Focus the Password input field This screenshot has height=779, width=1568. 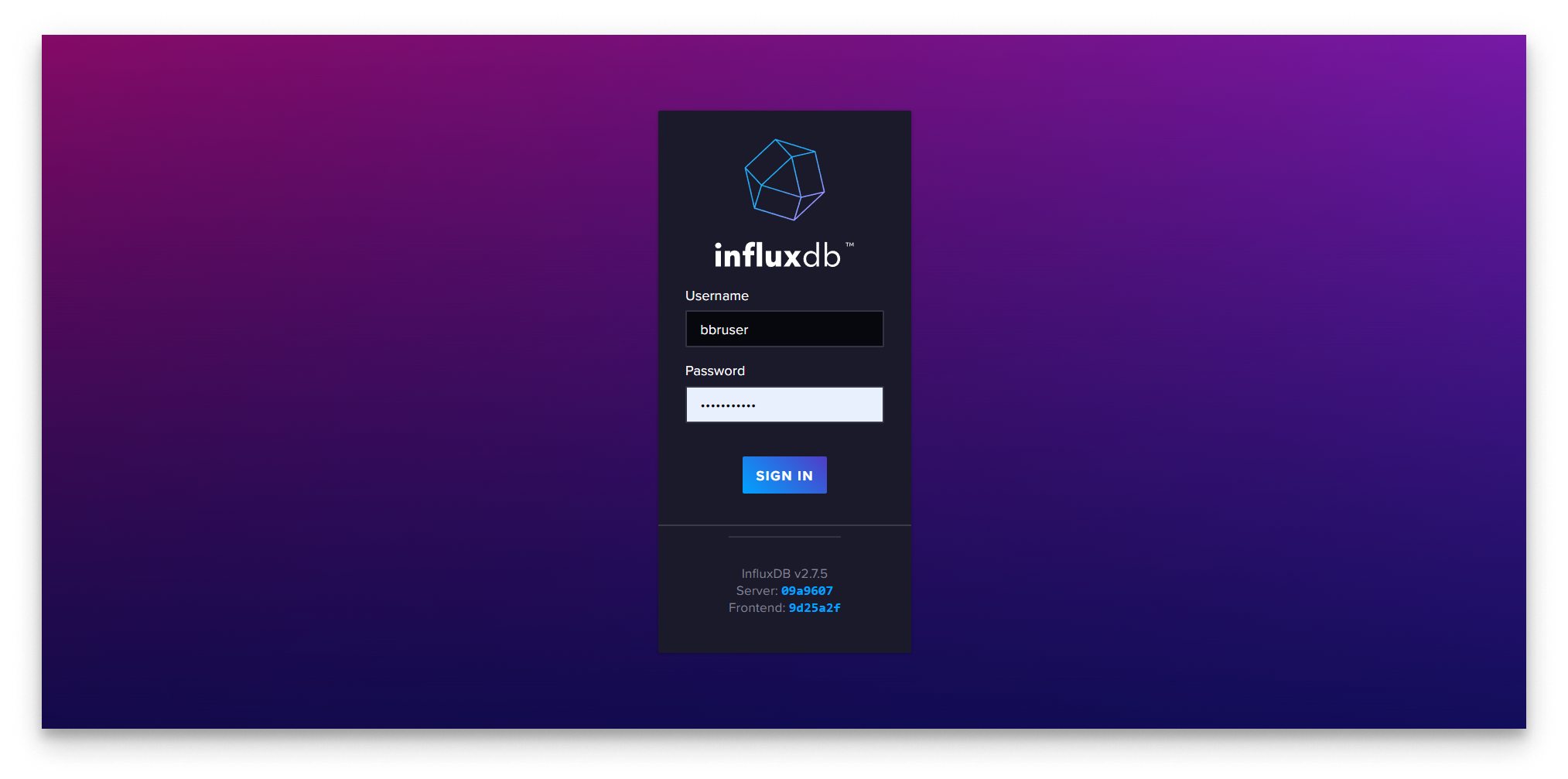pos(784,404)
